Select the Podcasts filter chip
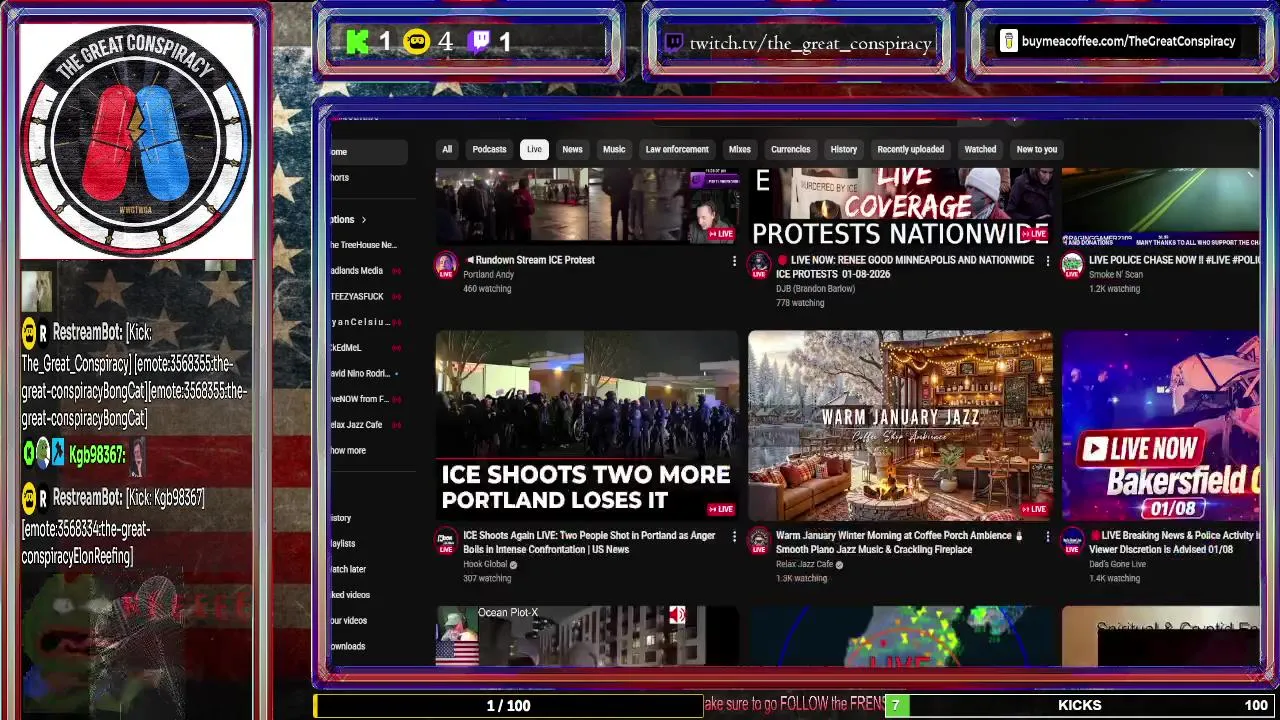 [x=489, y=149]
